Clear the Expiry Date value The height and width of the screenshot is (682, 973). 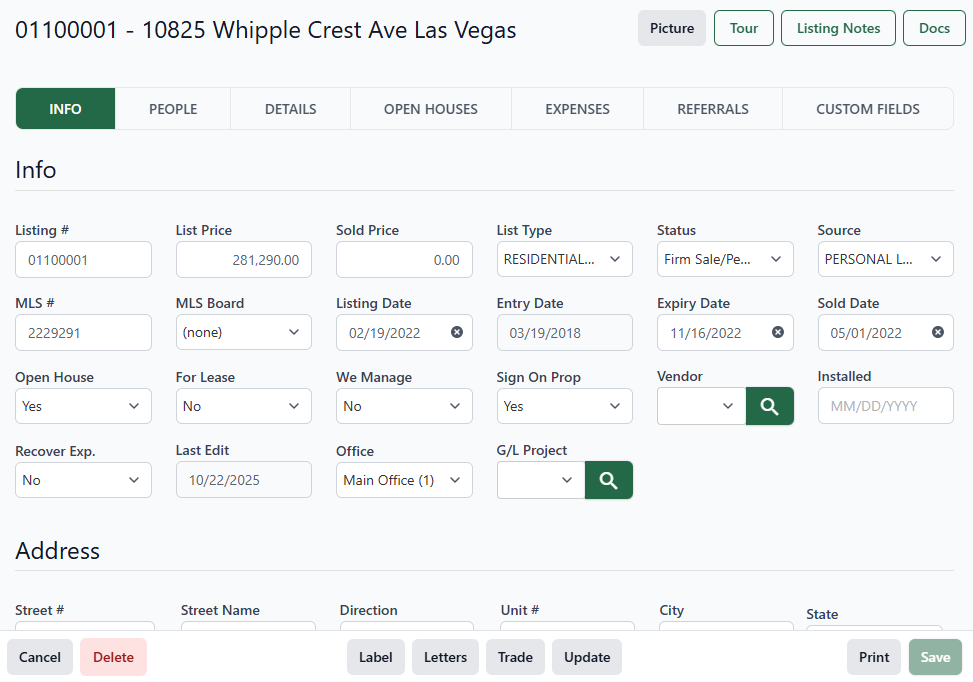click(x=778, y=332)
